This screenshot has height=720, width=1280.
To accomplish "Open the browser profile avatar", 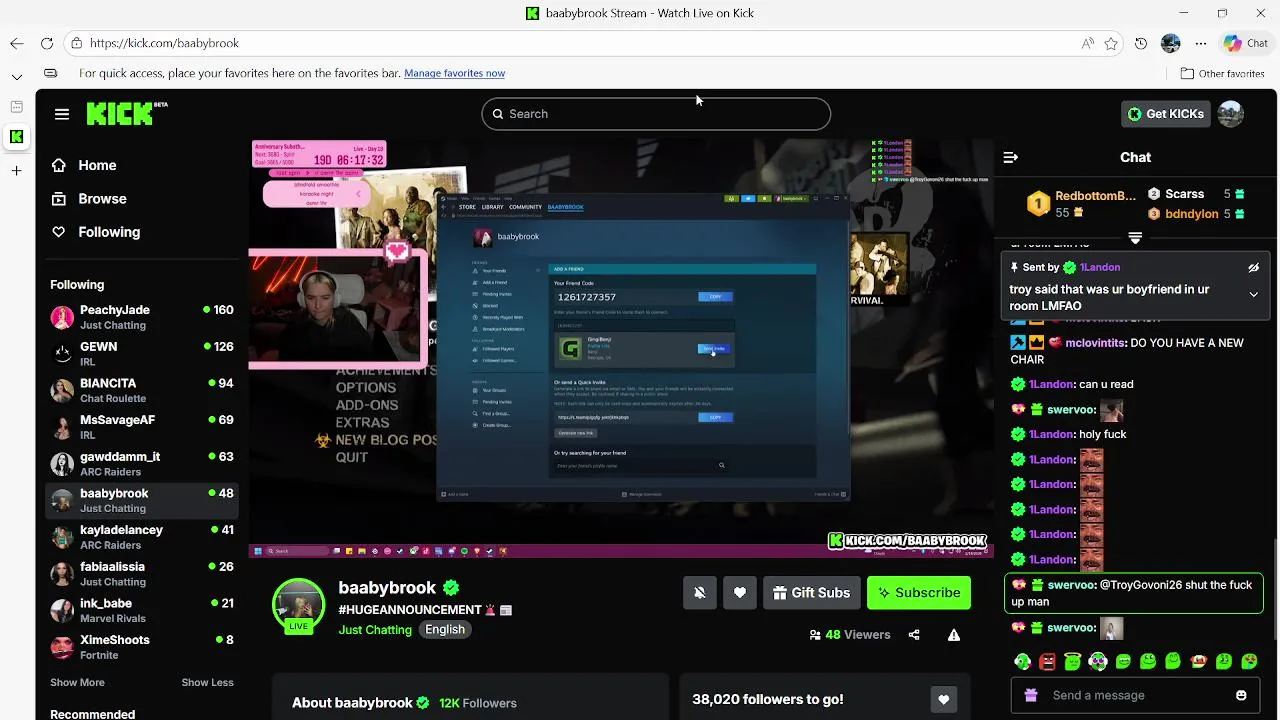I will coord(1171,43).
